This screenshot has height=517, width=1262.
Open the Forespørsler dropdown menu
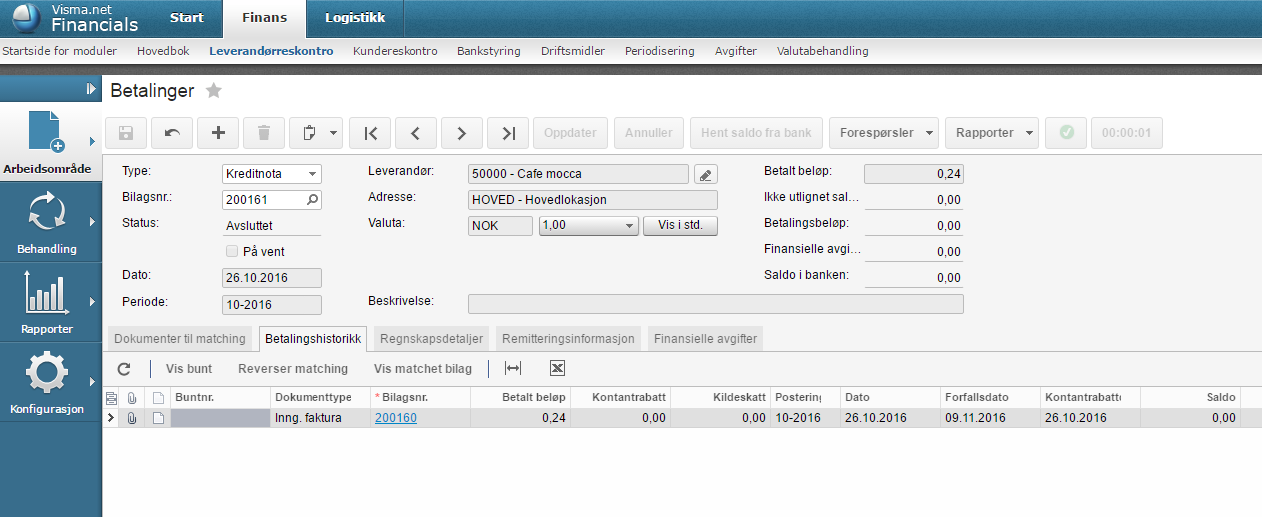click(884, 132)
